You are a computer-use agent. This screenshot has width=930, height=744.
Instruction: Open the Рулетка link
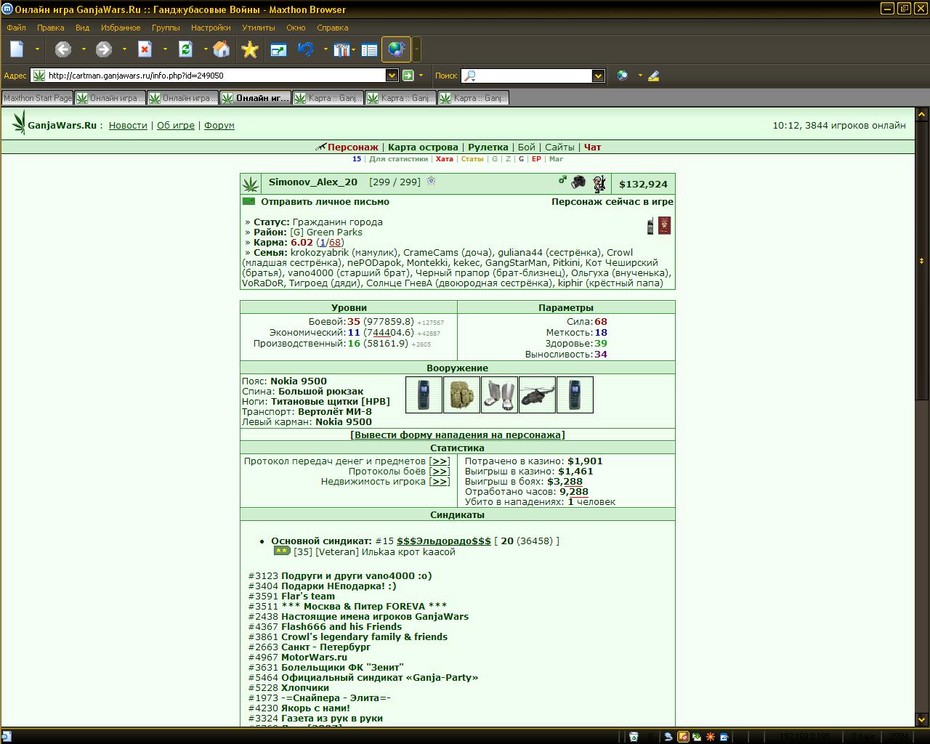(x=488, y=147)
